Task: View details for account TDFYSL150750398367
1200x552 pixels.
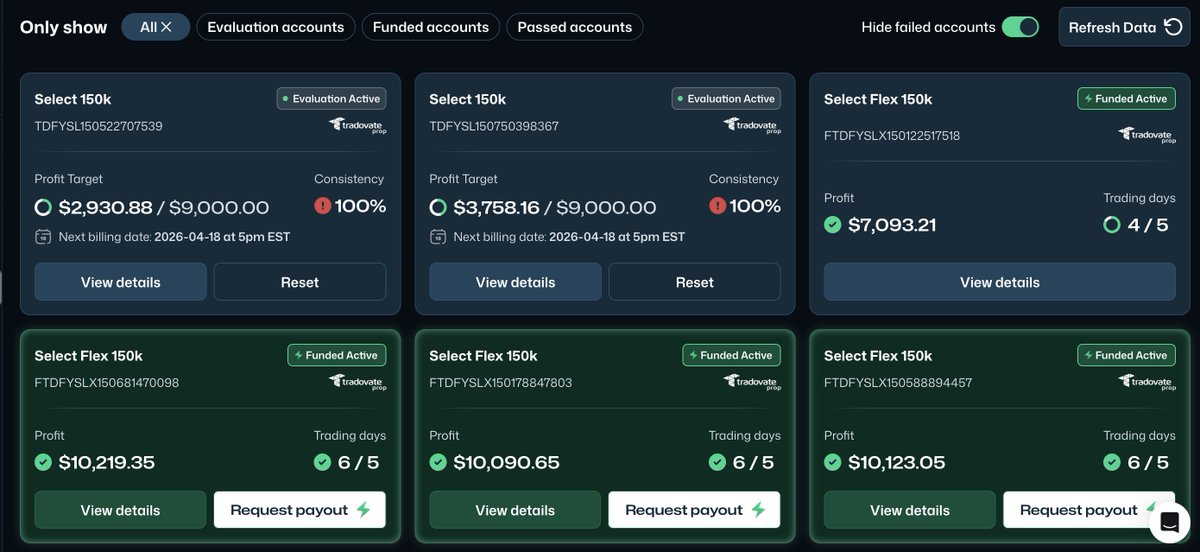Action: (516, 282)
